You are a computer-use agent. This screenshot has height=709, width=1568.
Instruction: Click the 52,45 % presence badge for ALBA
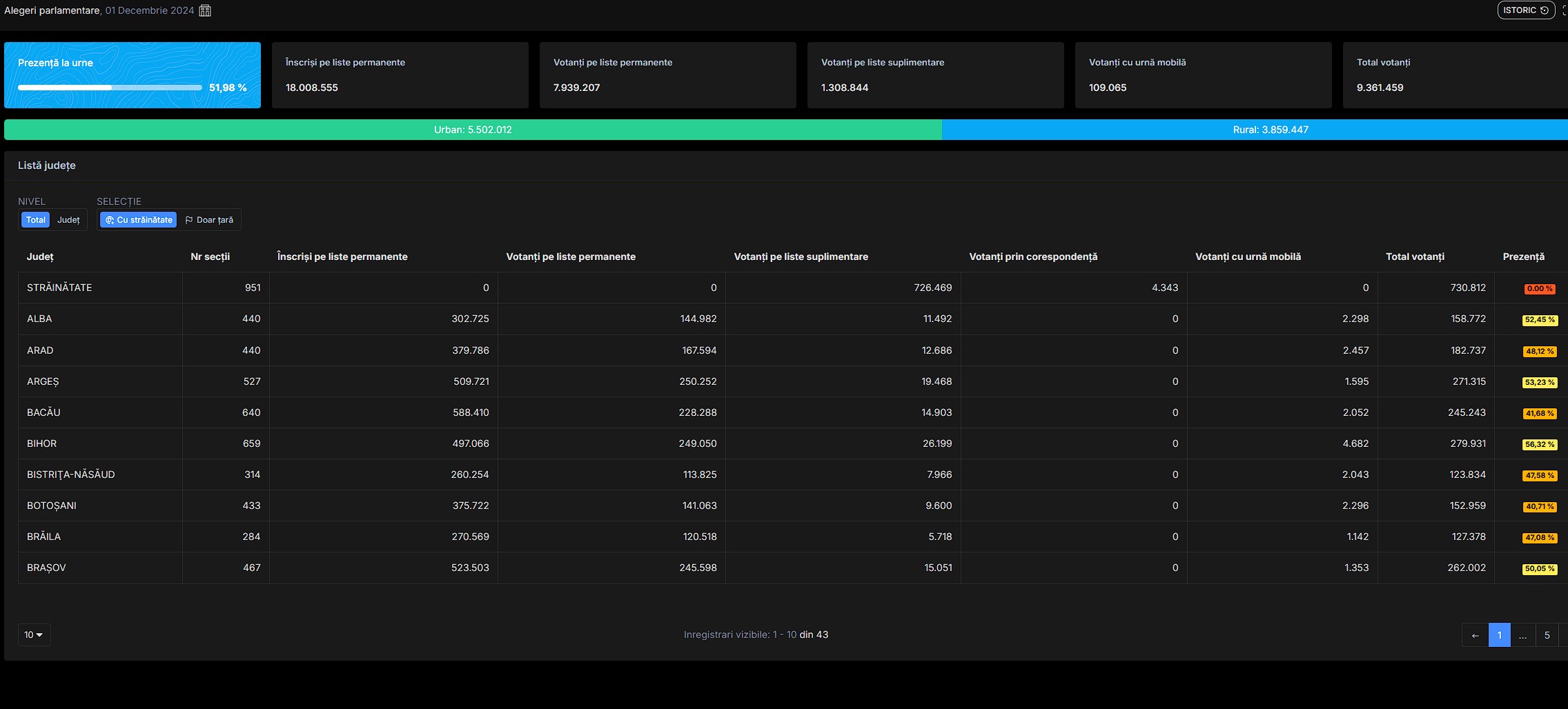[x=1540, y=320]
